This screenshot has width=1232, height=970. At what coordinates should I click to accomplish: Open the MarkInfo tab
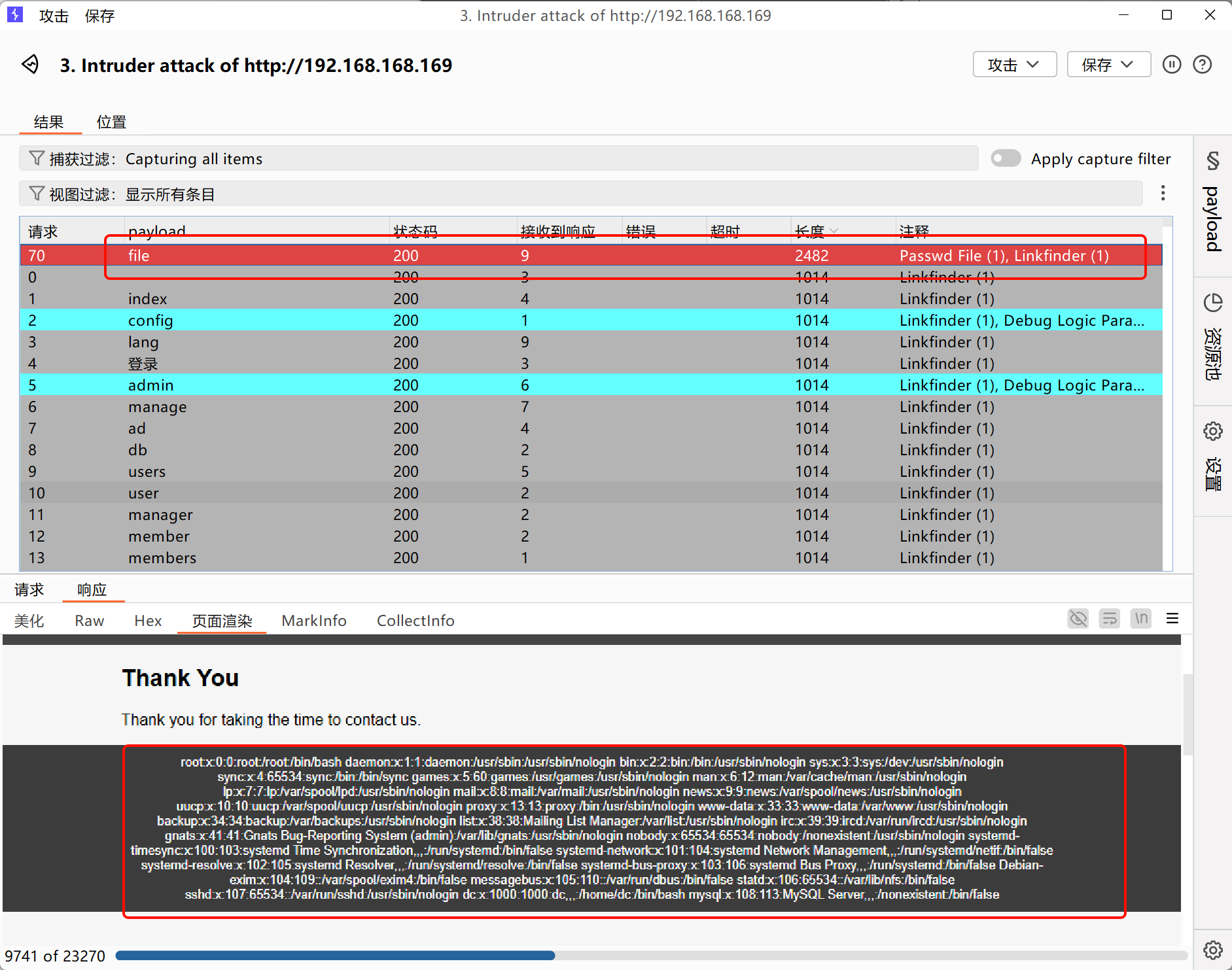click(314, 621)
